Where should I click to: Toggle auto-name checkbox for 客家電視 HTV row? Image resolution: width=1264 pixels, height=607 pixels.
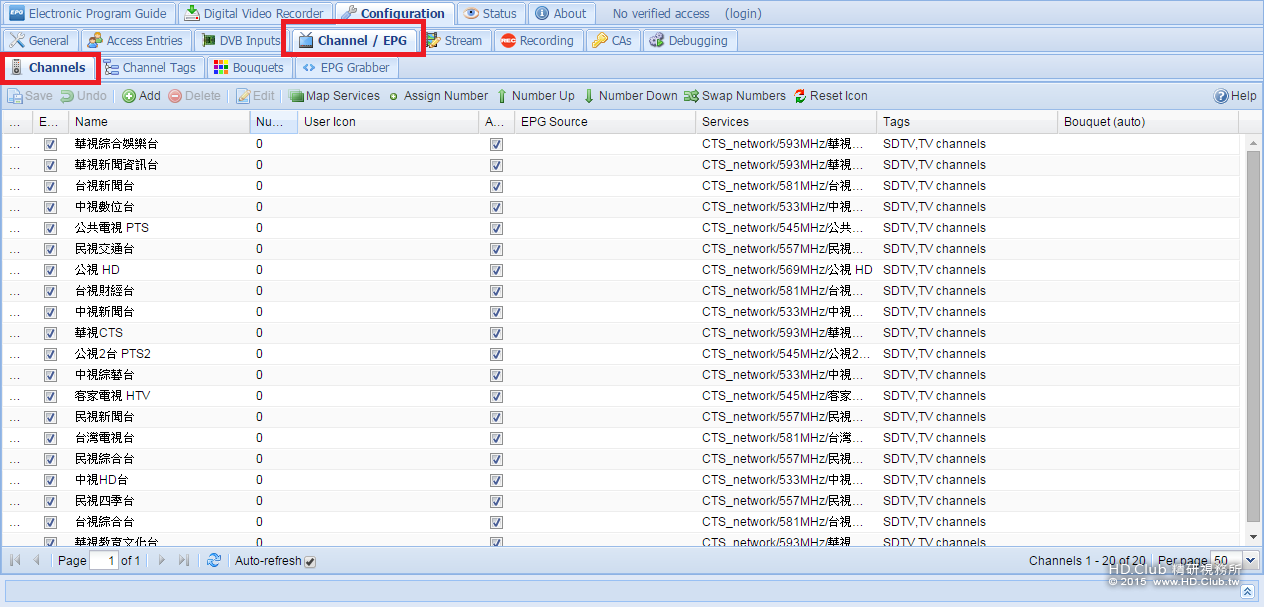click(496, 396)
